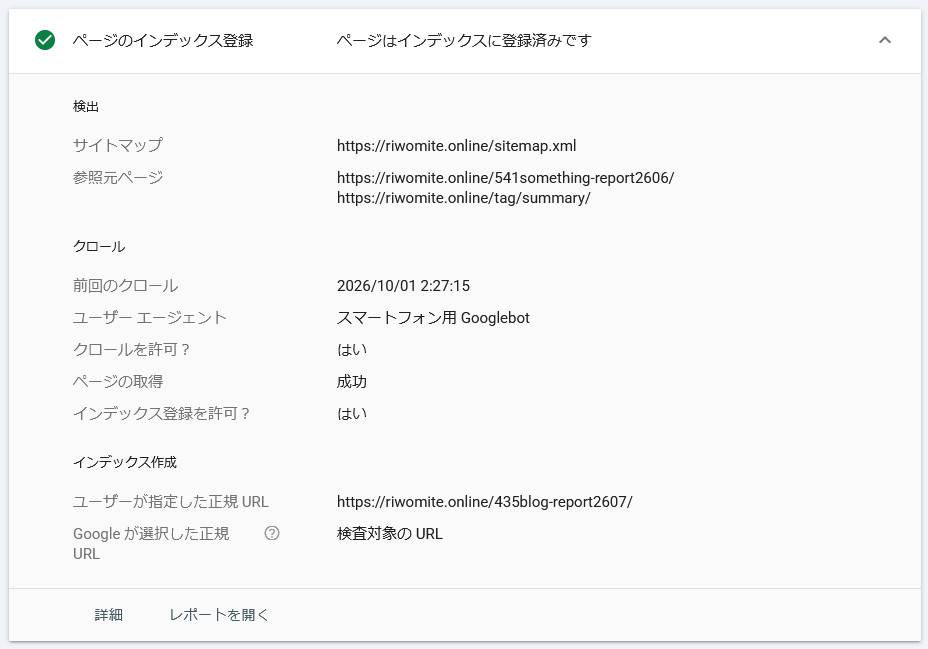Click 検査対象の URL value
The height and width of the screenshot is (649, 928).
click(x=389, y=534)
